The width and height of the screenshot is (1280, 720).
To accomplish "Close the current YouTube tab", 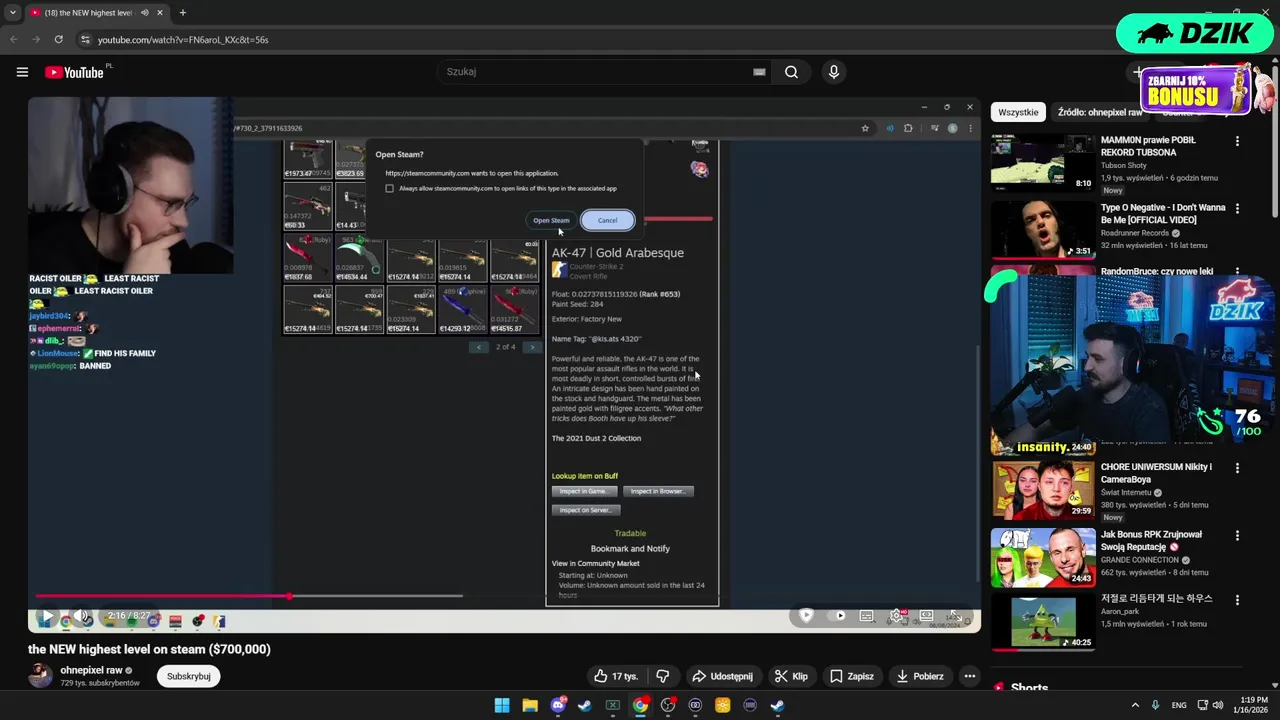I will pyautogui.click(x=160, y=13).
